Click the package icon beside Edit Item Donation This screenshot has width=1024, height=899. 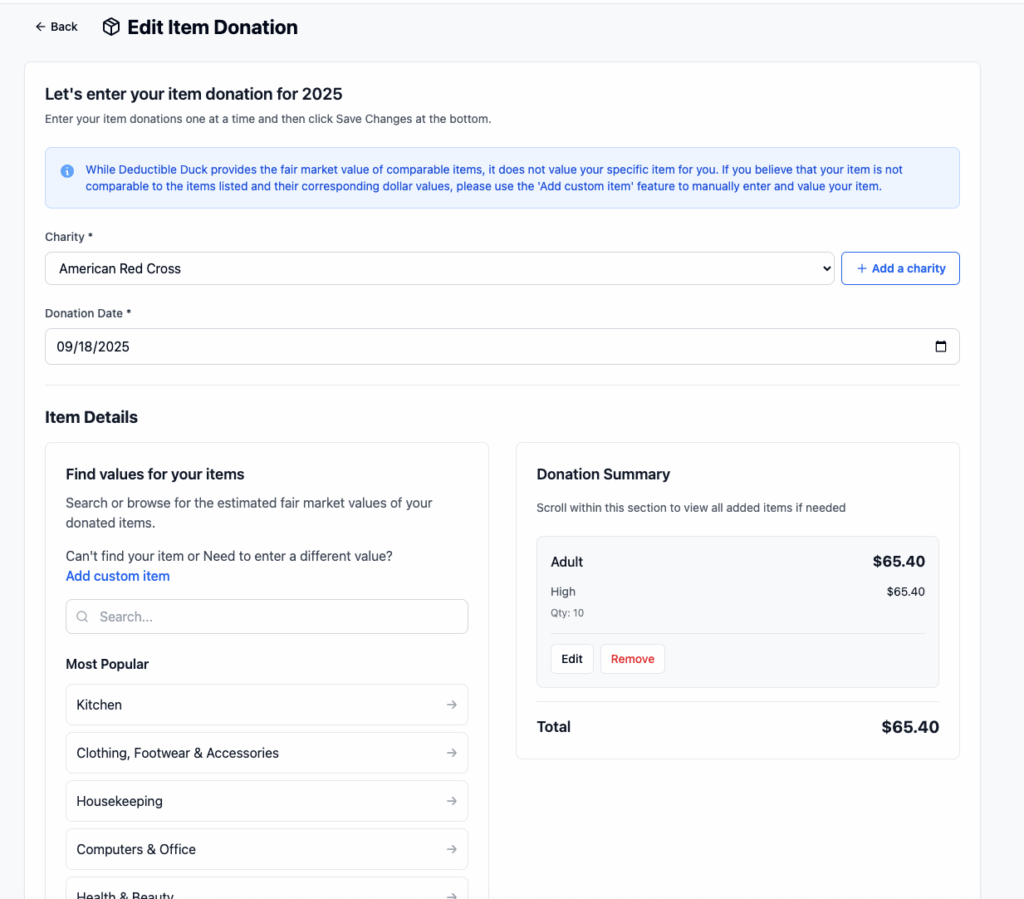pyautogui.click(x=111, y=27)
